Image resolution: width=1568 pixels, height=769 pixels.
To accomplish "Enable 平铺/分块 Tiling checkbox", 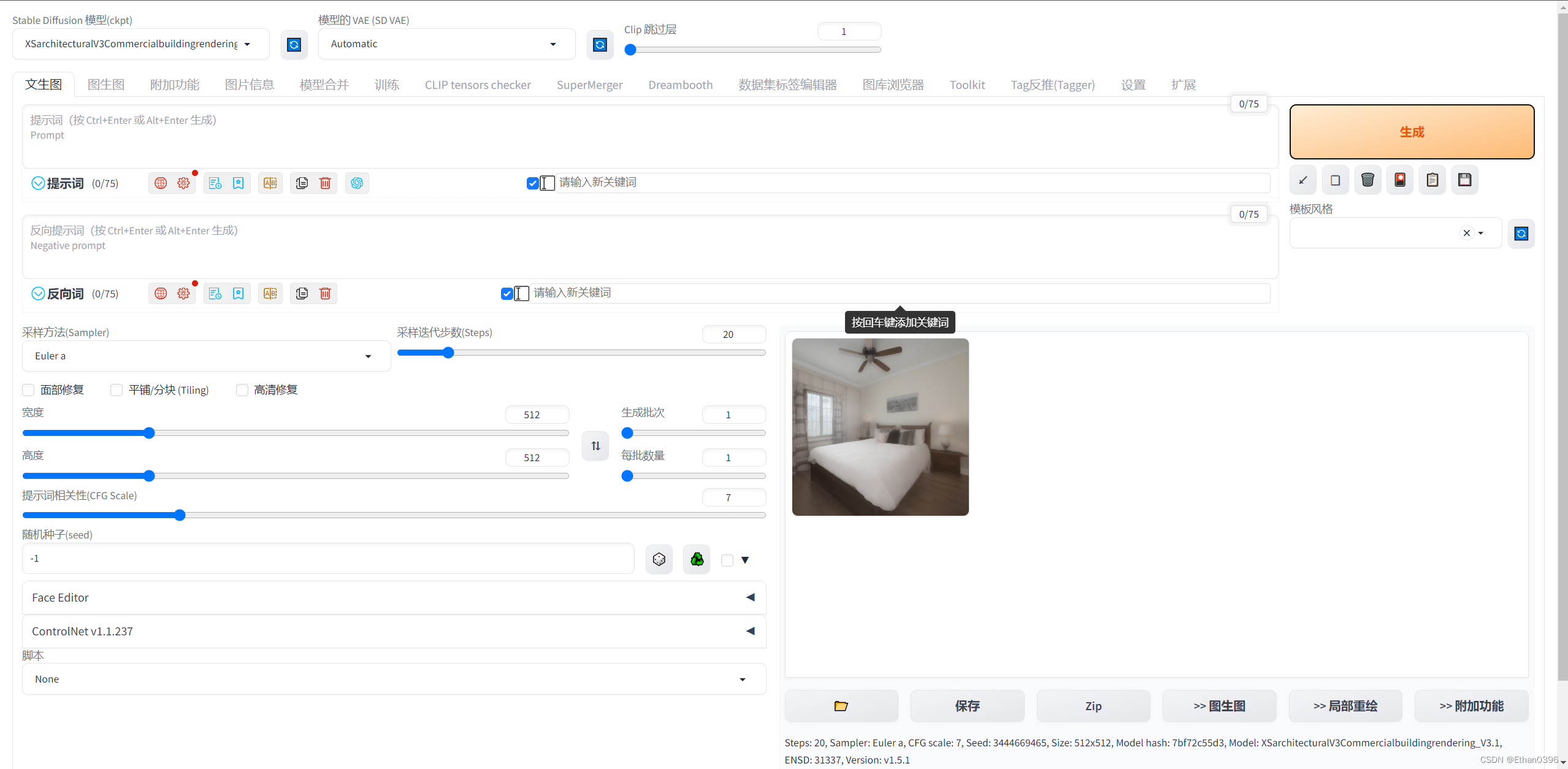I will pos(117,390).
